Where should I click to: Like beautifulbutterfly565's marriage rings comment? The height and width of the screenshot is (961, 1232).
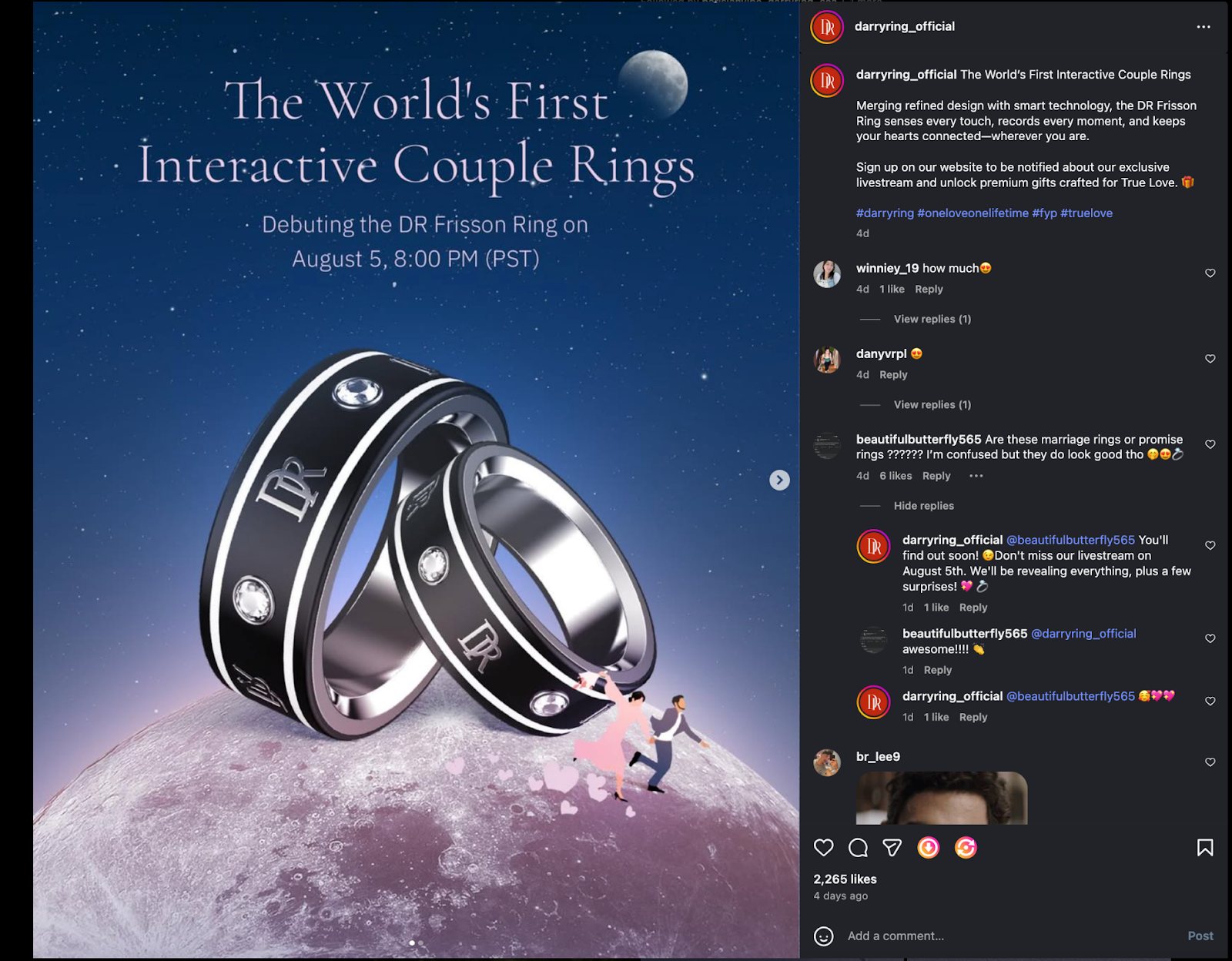tap(1210, 444)
